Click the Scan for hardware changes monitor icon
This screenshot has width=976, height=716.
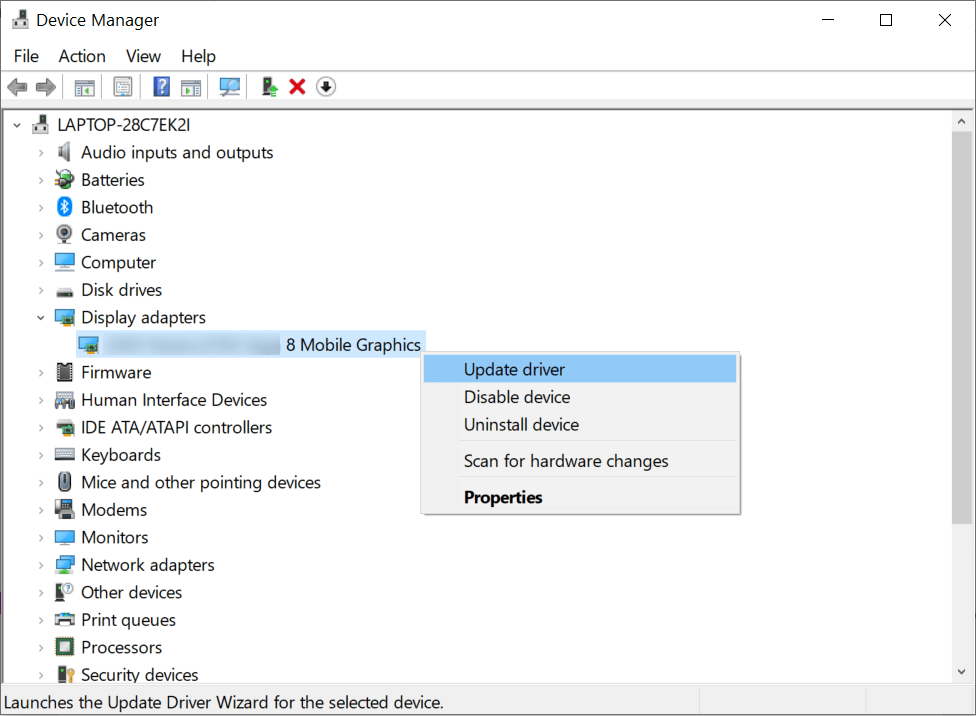tap(230, 87)
